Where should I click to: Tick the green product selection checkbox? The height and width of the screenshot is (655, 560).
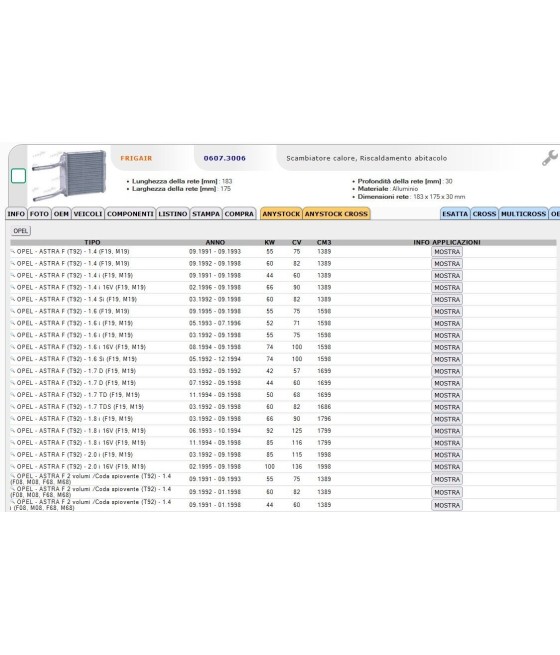(x=18, y=176)
